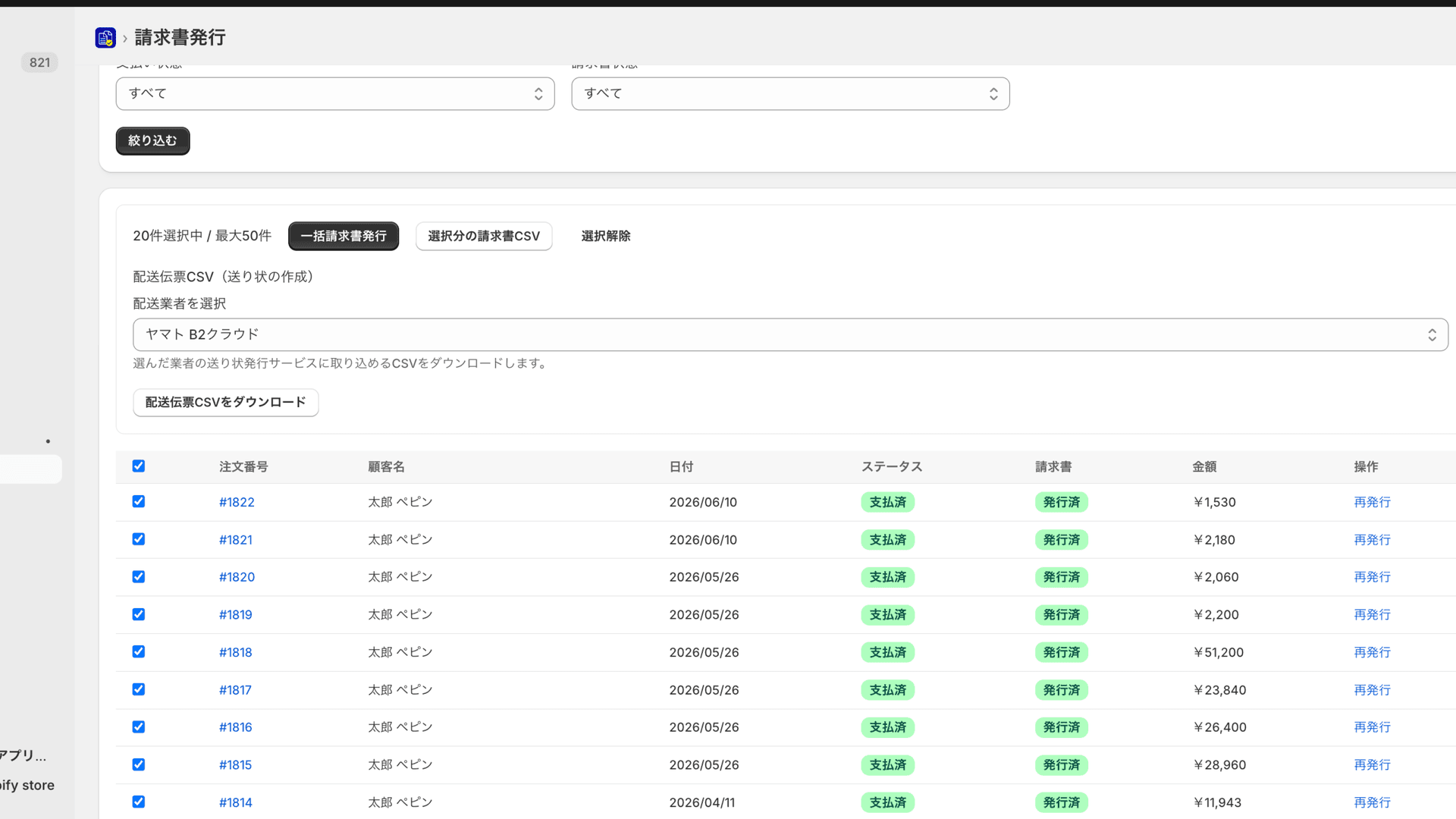This screenshot has height=819, width=1456.
Task: Toggle the select-all checkbox in table header
Action: pos(139,466)
